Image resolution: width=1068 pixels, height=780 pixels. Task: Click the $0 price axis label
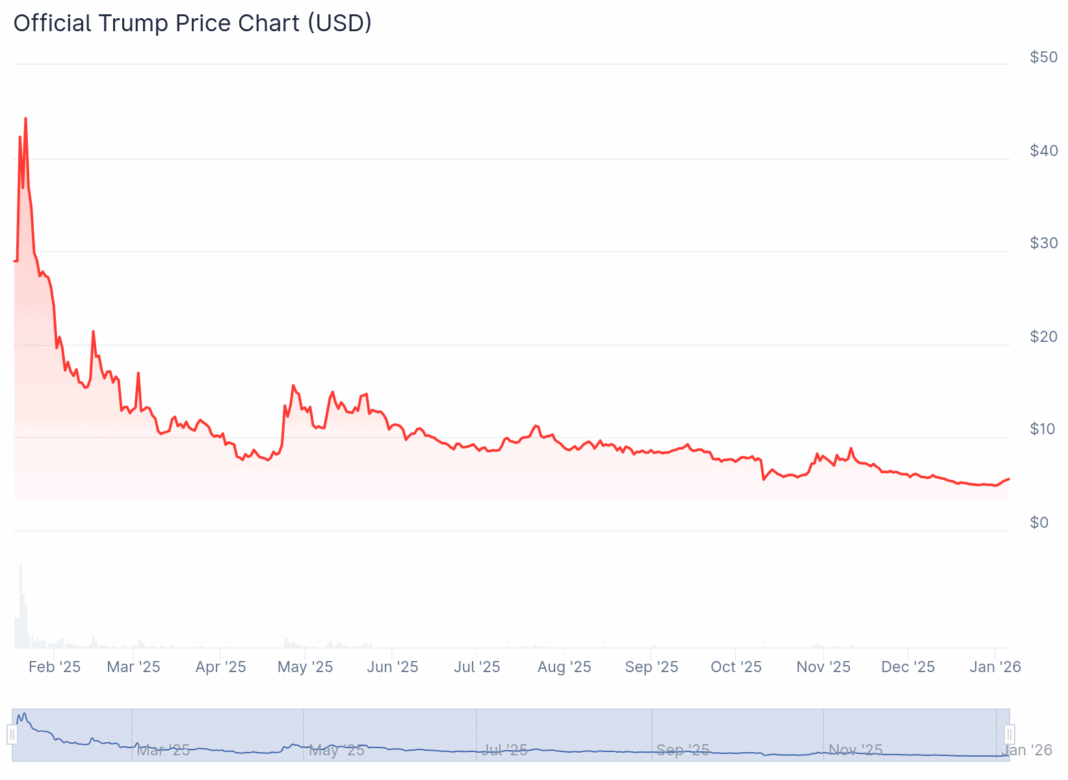(1040, 522)
